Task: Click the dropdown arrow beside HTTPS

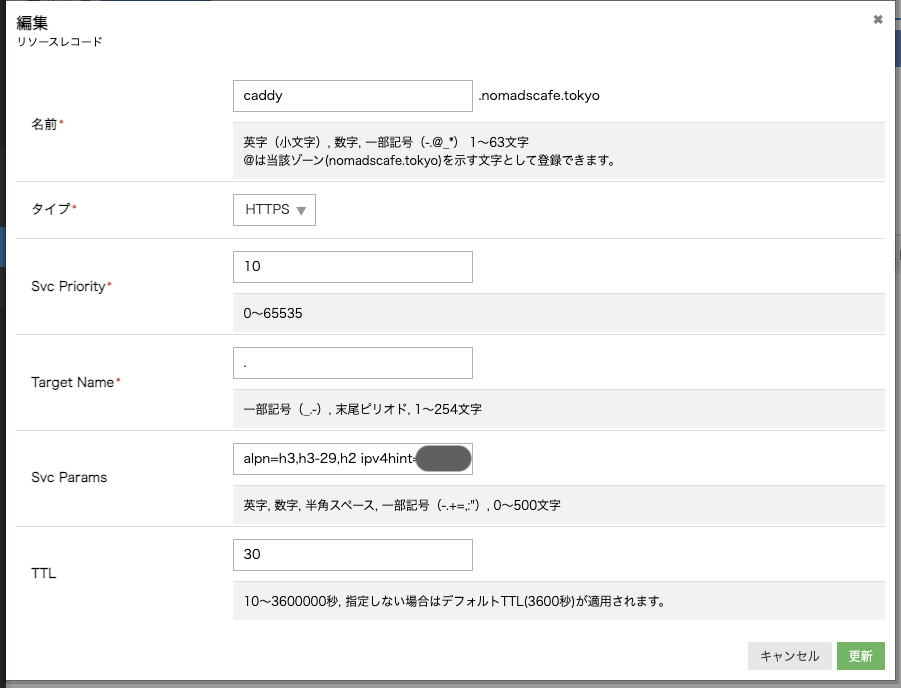Action: pyautogui.click(x=302, y=210)
